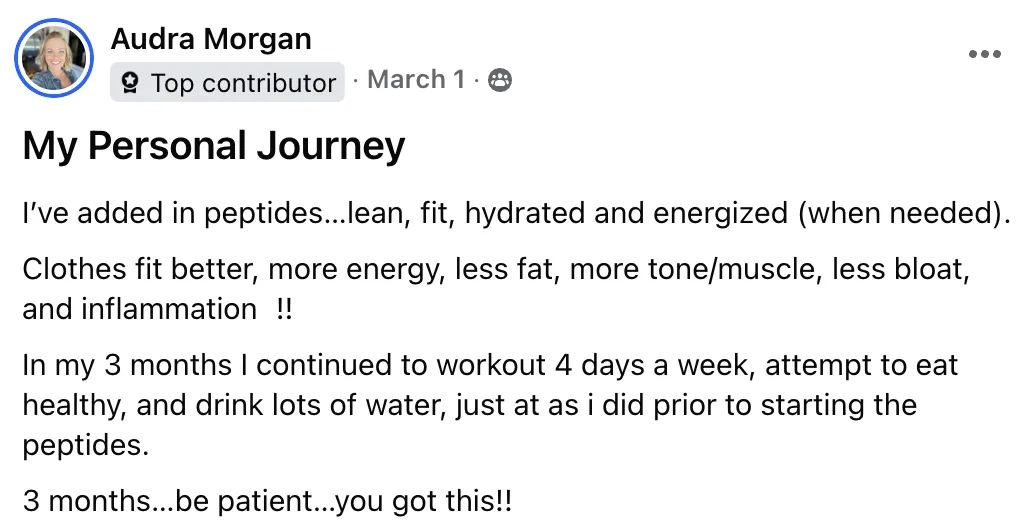
Task: Click the standalone "peptides." line
Action: 86,446
